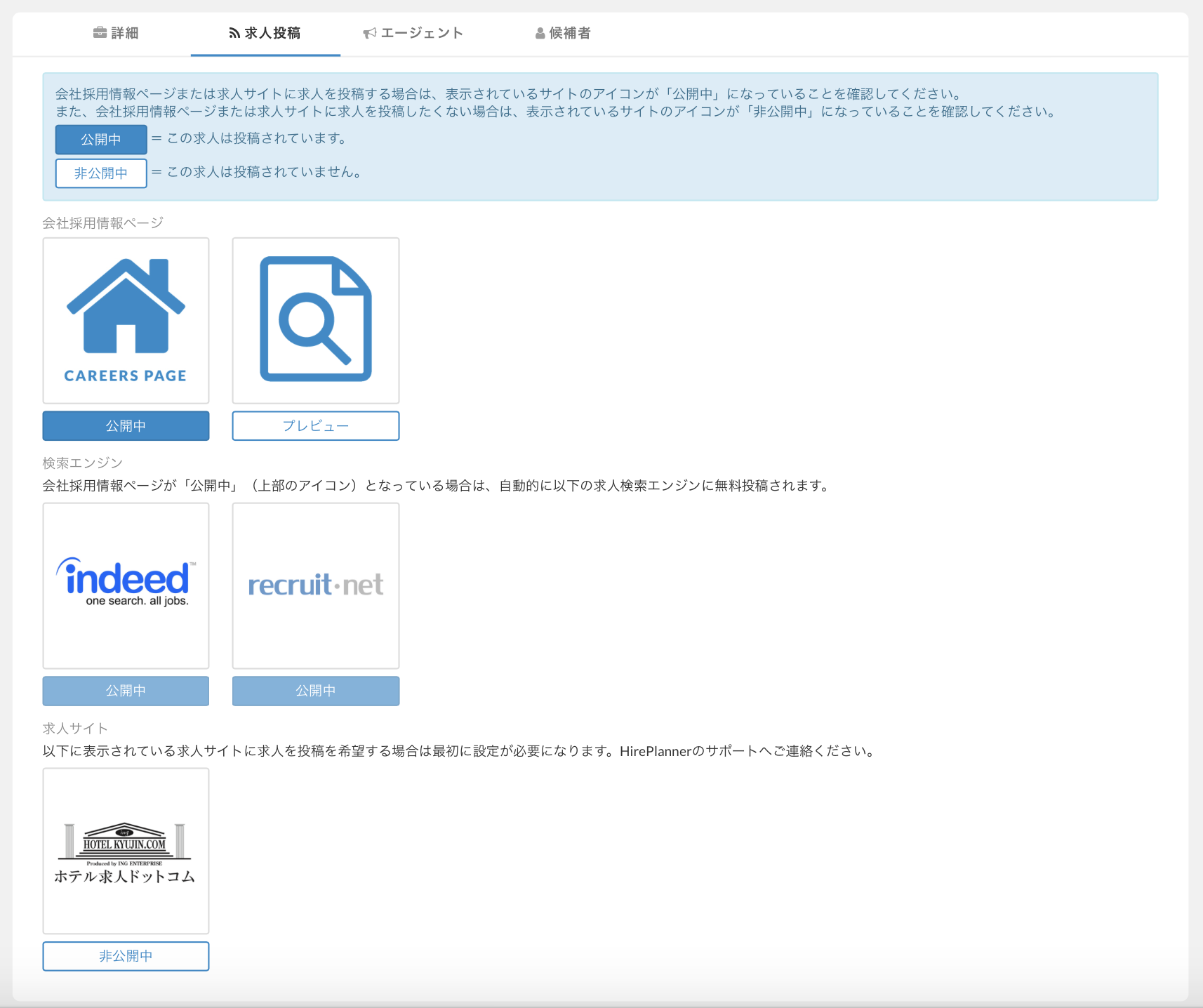Click the 非公開中 legend button in info banner

(101, 173)
